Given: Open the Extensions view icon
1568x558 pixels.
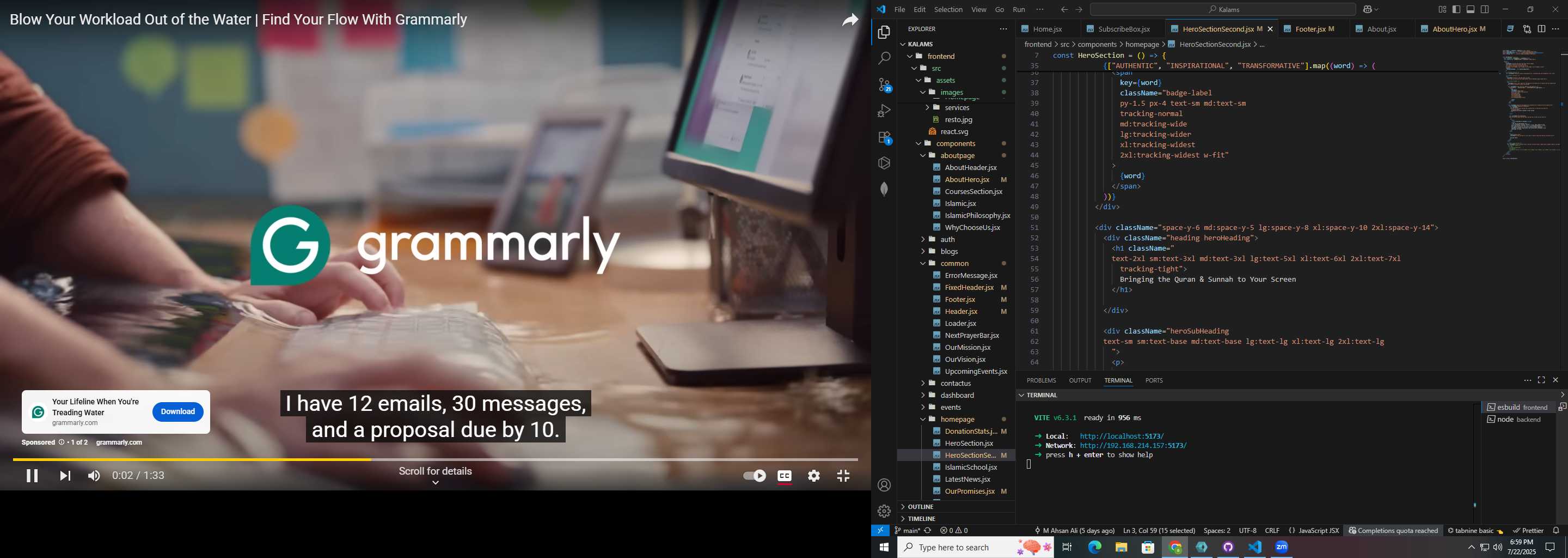Looking at the screenshot, I should click(884, 137).
